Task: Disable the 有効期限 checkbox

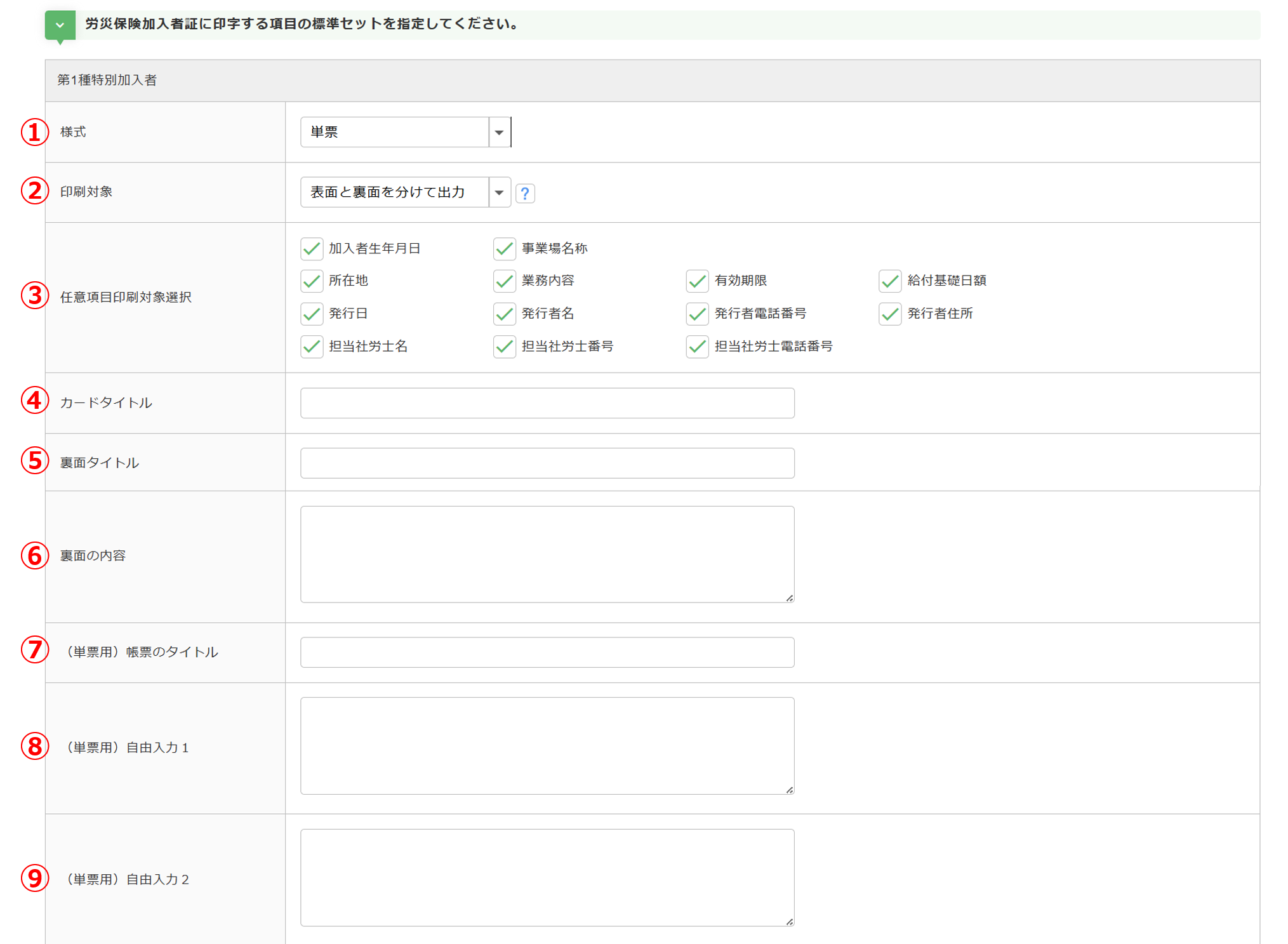Action: tap(697, 281)
